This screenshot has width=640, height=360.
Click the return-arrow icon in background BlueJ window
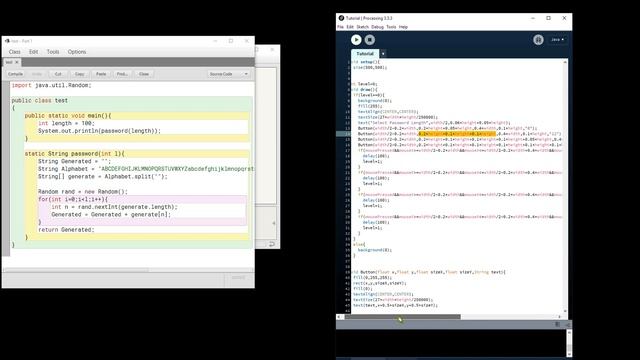pyautogui.click(x=271, y=244)
